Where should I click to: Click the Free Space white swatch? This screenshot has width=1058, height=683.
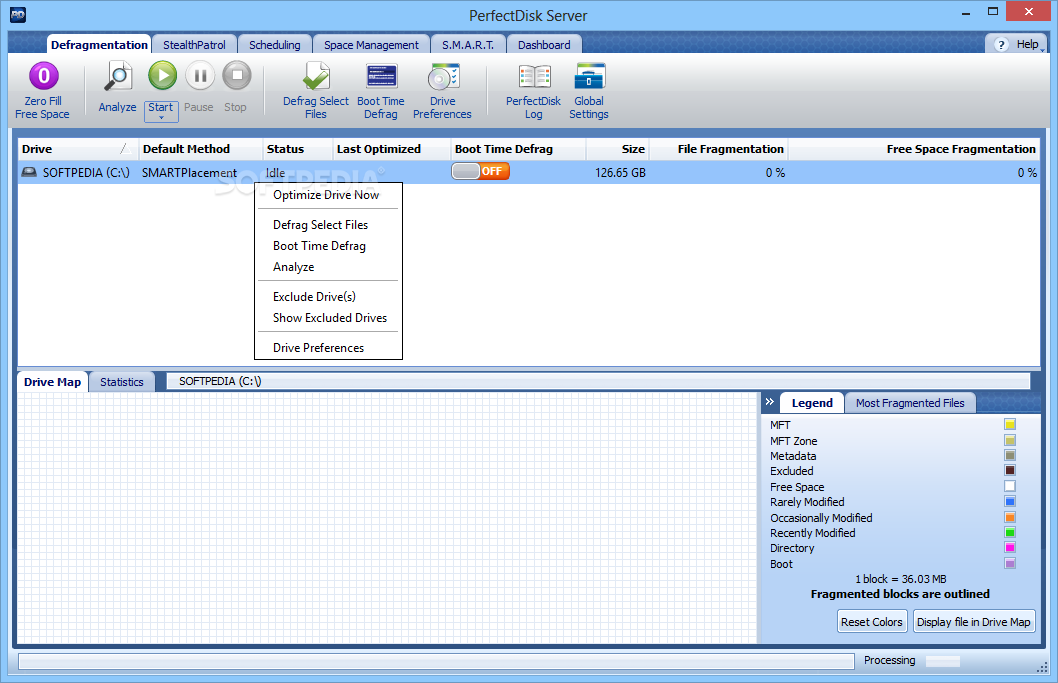pyautogui.click(x=1009, y=486)
